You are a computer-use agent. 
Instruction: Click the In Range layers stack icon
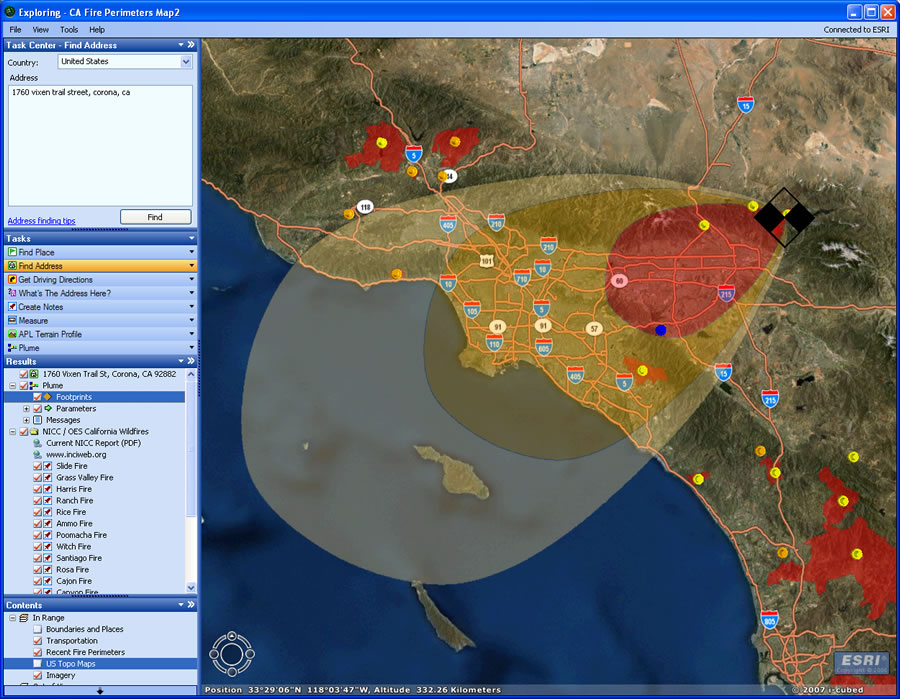point(24,618)
